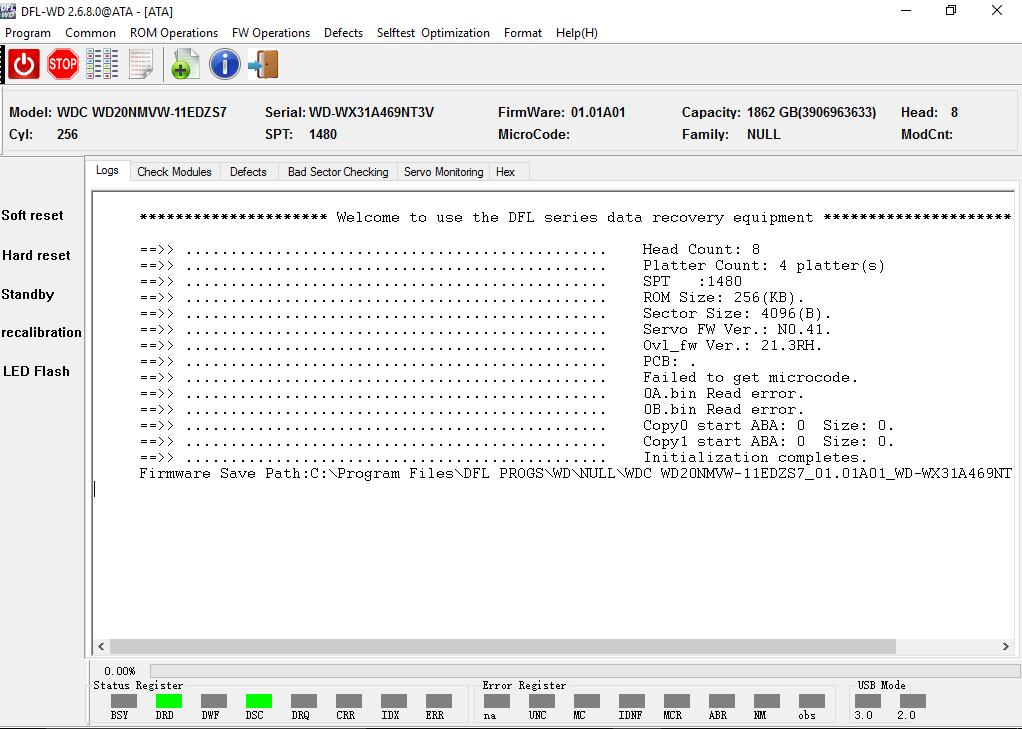
Task: Click the log horizontal scrollbar thumb
Action: [x=503, y=646]
